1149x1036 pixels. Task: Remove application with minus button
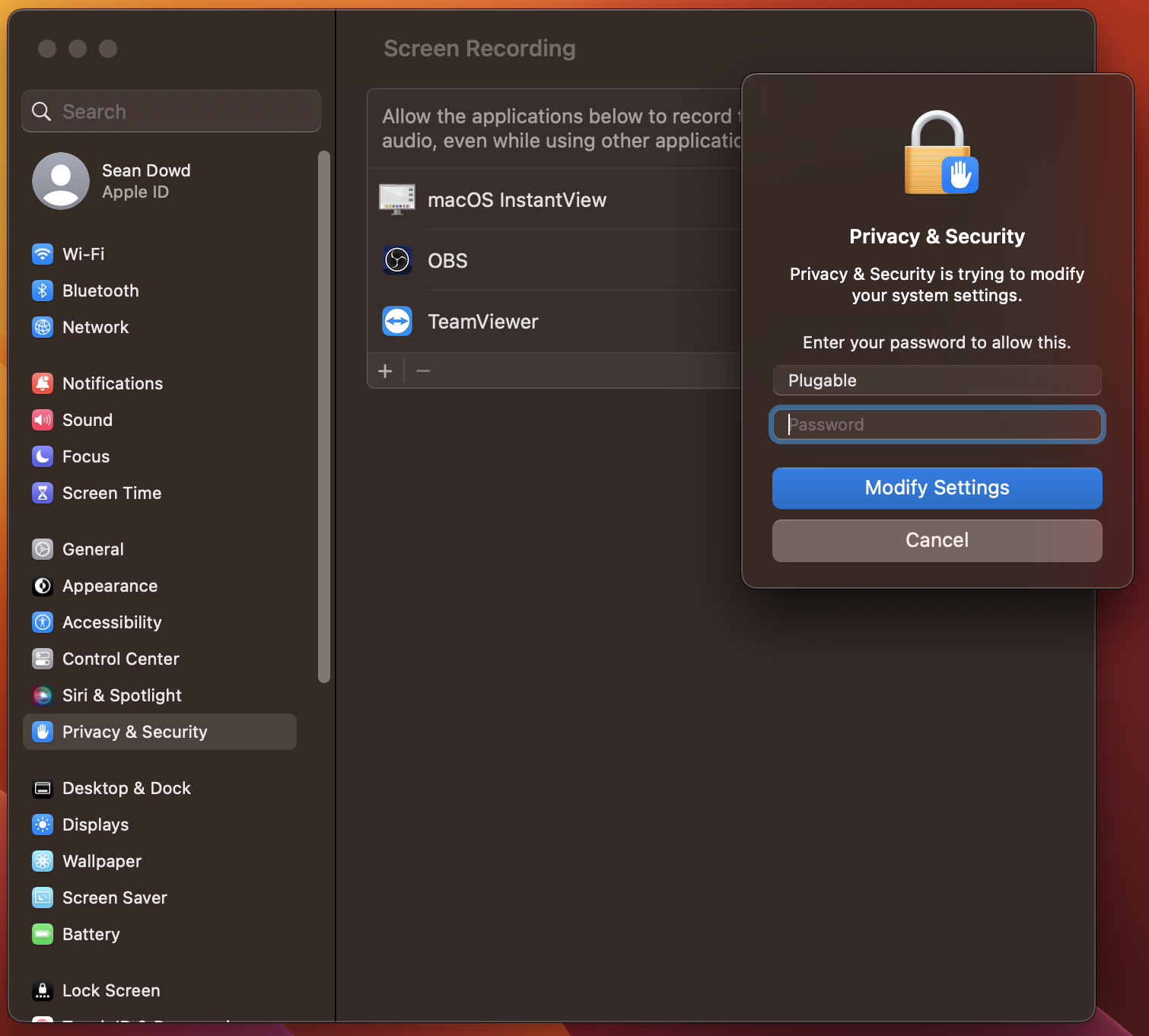423,370
